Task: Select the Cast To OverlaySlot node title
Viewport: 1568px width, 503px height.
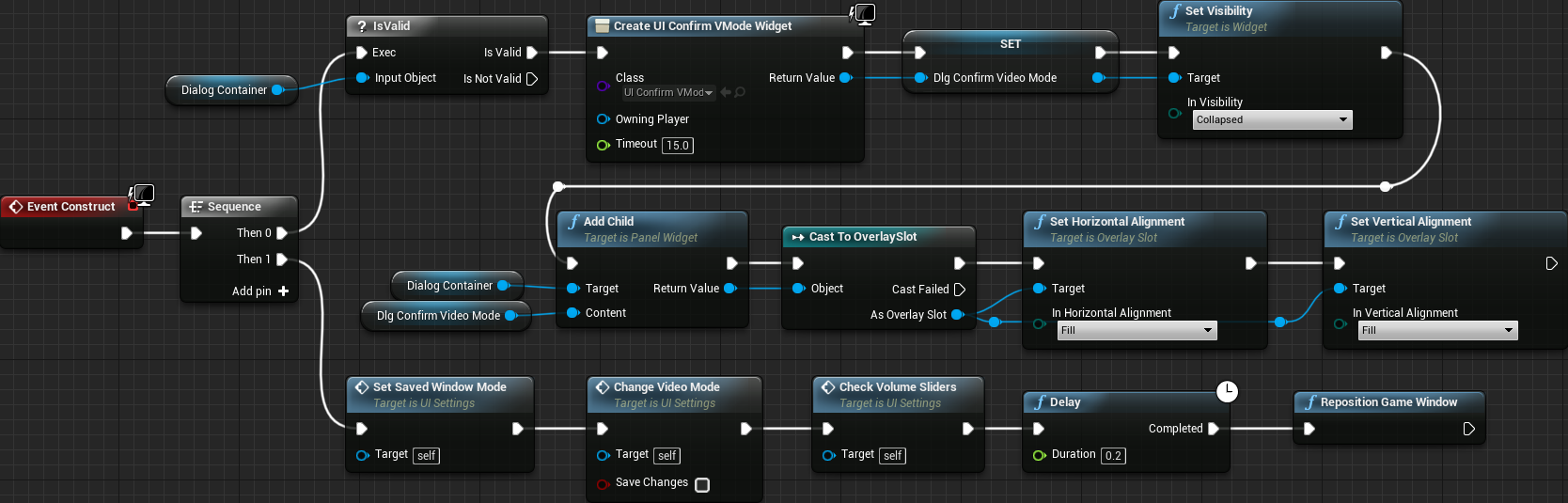Action: 863,237
